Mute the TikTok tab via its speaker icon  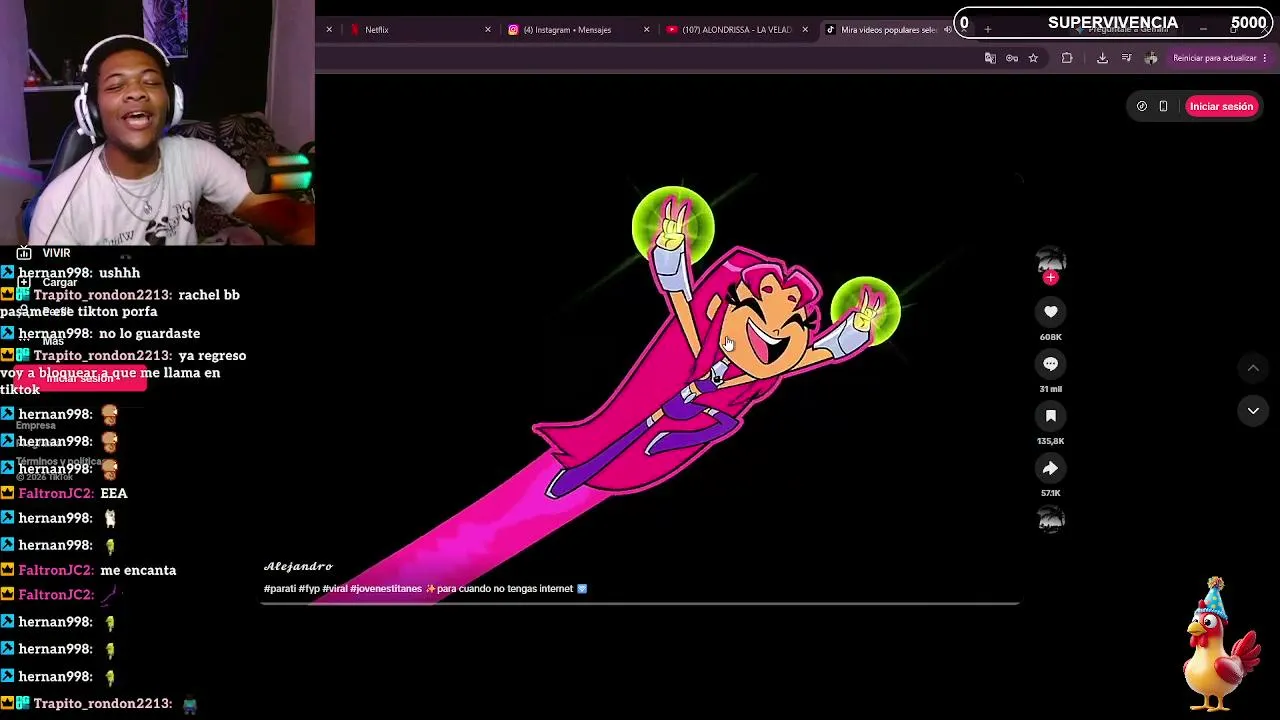click(x=947, y=30)
